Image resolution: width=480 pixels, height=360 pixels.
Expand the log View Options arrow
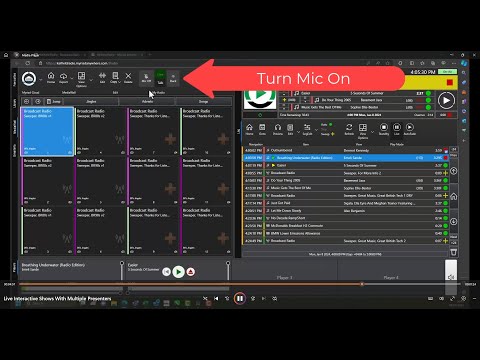tap(372, 132)
